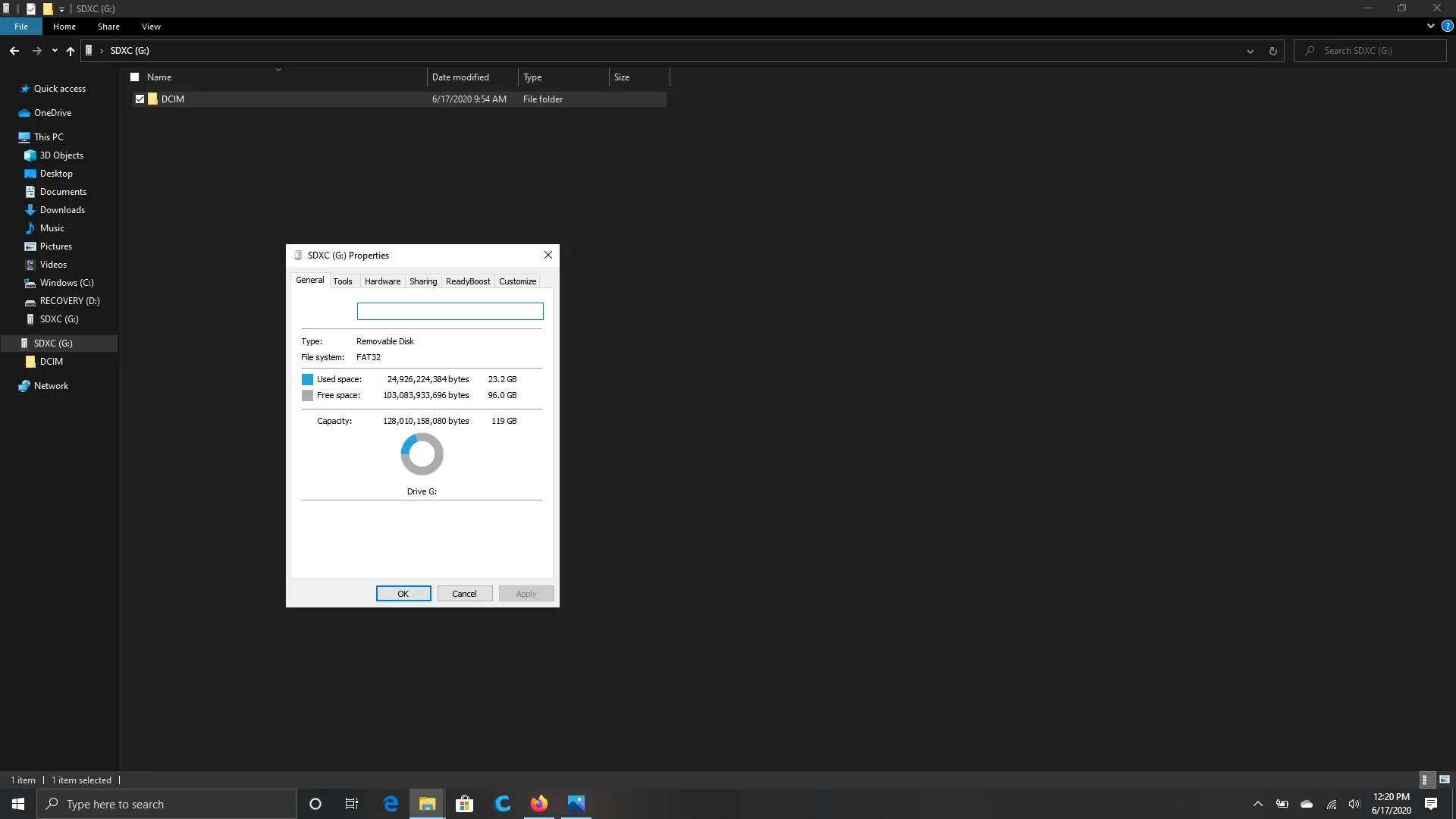
Task: Toggle the select-all checkbox in header
Action: tap(135, 77)
